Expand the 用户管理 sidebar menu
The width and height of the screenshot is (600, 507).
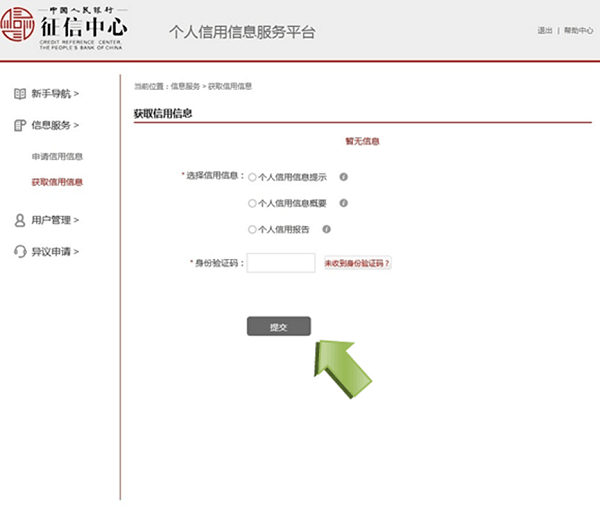coord(55,220)
